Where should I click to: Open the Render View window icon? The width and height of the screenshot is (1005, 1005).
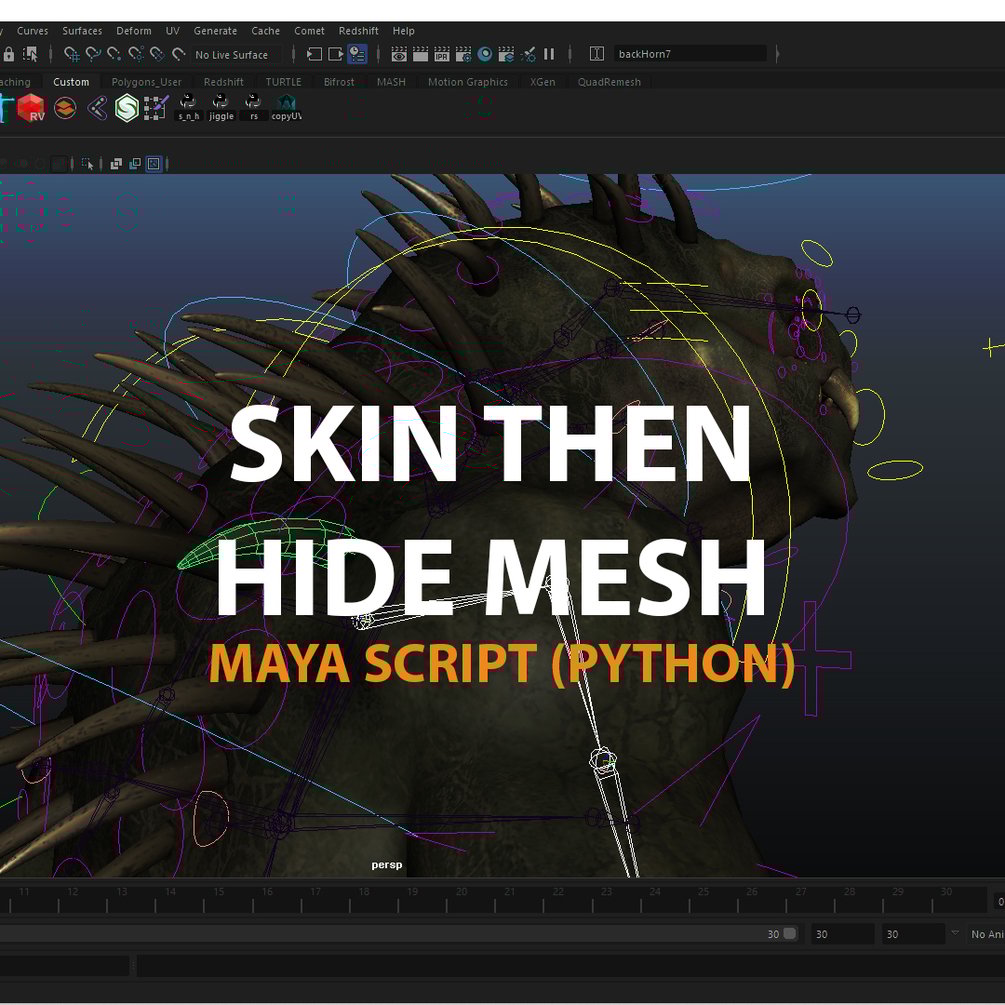coord(399,54)
